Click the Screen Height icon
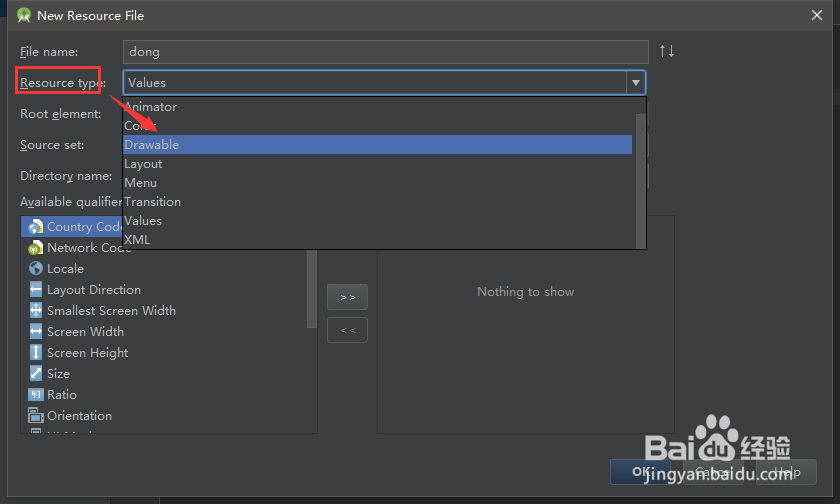This screenshot has height=504, width=840. (x=35, y=352)
